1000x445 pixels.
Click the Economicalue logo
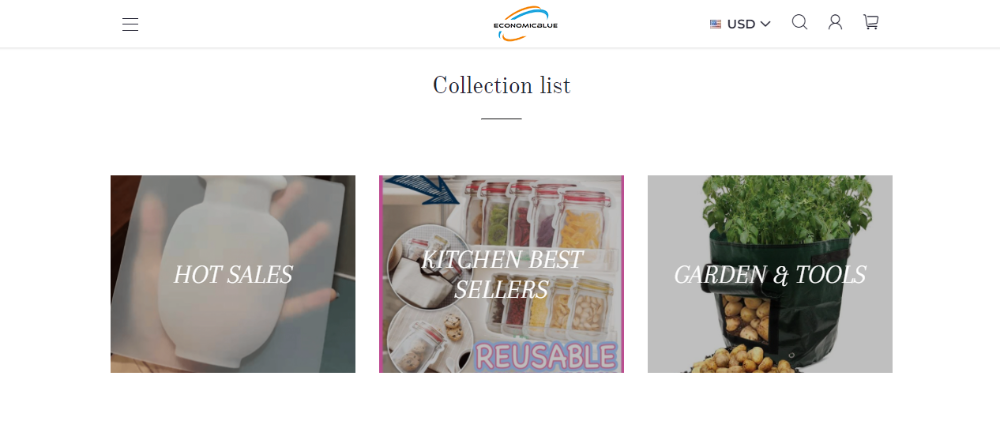[526, 24]
